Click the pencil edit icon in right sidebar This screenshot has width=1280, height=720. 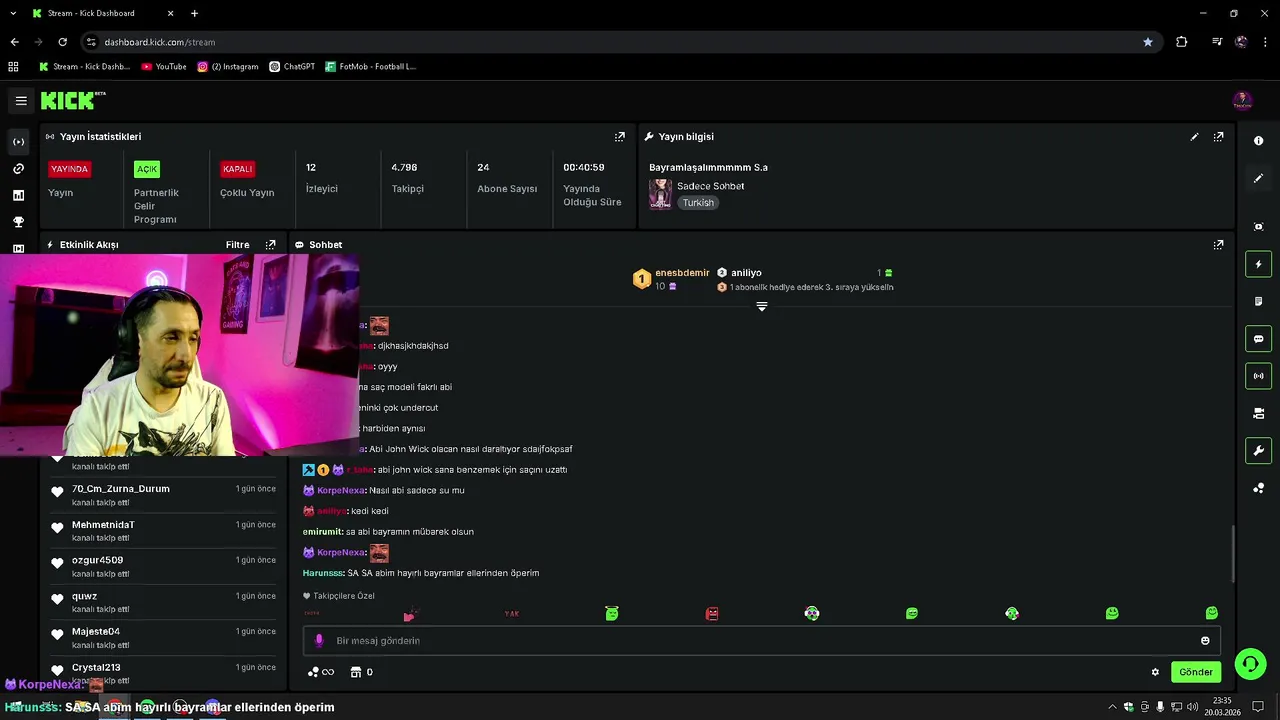pyautogui.click(x=1258, y=178)
